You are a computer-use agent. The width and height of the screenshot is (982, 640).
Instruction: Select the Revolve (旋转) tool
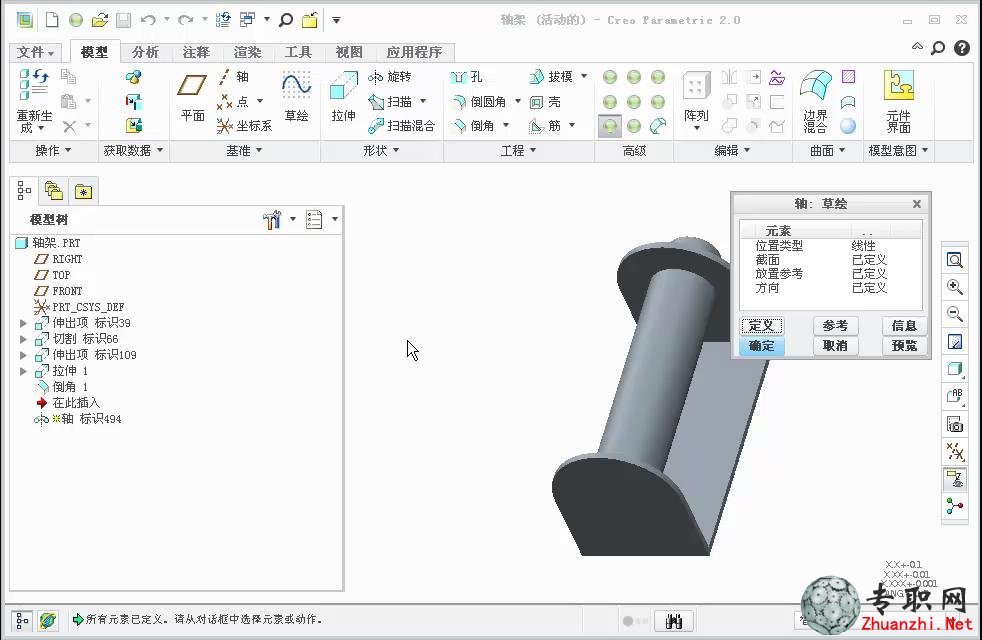(x=390, y=77)
